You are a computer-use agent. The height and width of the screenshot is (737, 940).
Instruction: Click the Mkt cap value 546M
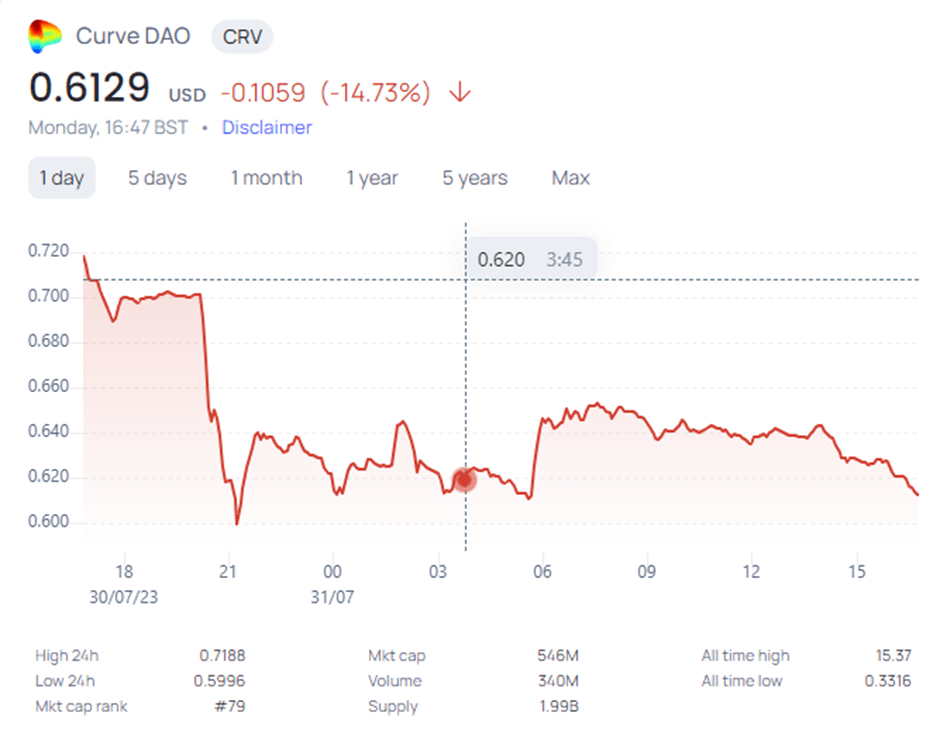pyautogui.click(x=558, y=655)
